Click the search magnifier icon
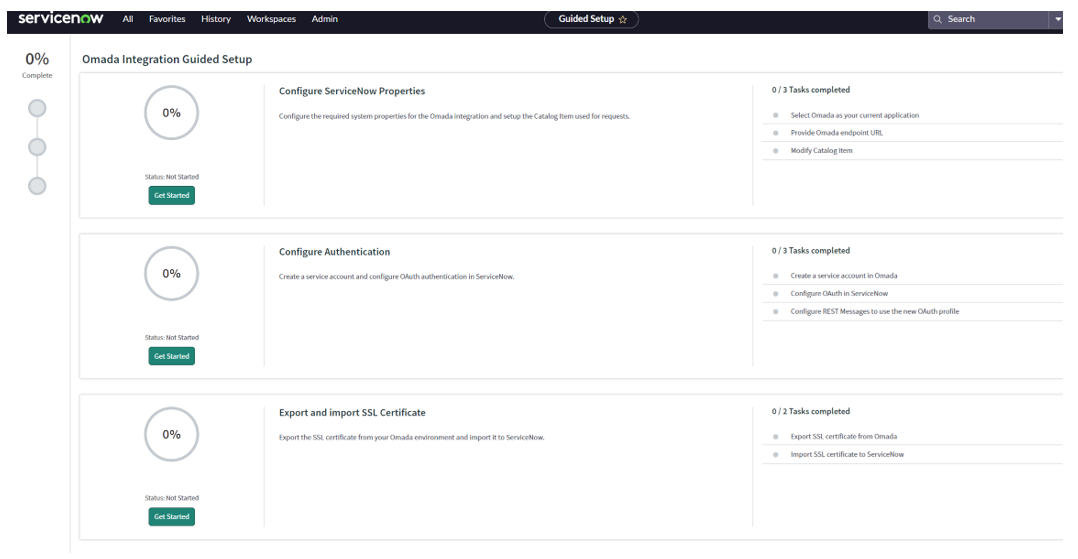 (x=938, y=19)
